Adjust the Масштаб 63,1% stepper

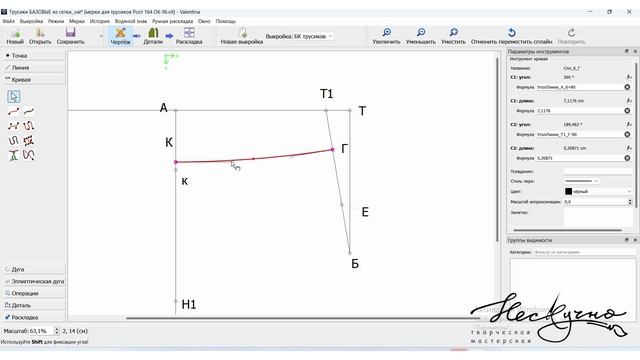click(57, 331)
